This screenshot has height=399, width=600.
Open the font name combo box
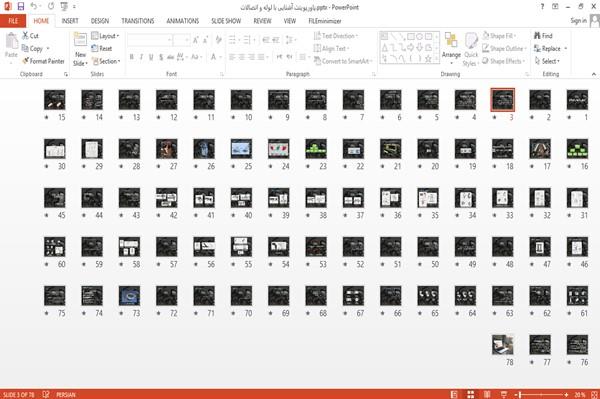click(x=149, y=39)
